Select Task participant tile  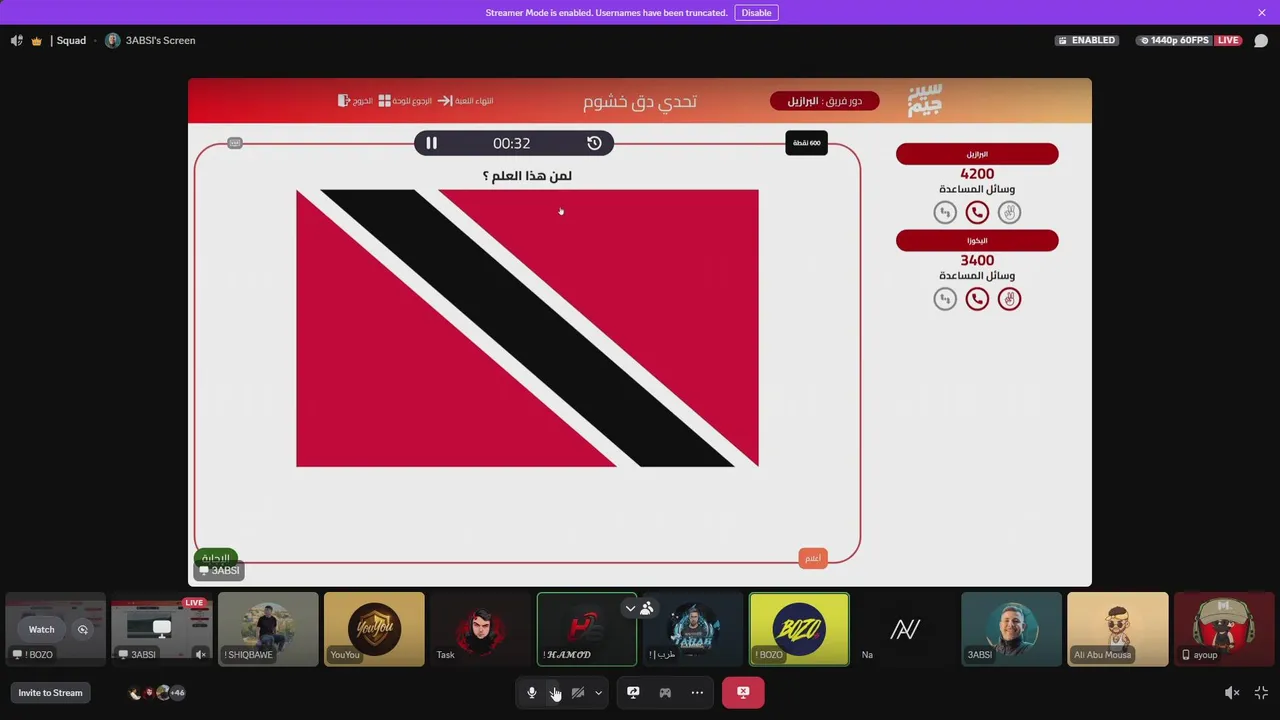(x=480, y=629)
